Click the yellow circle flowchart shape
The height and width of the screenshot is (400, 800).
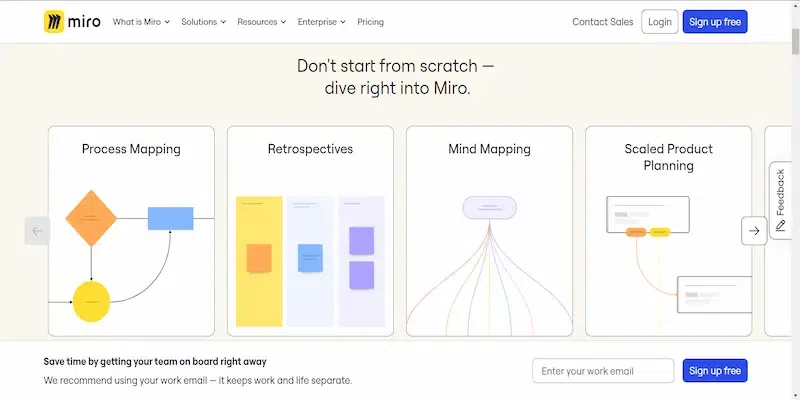coord(91,300)
